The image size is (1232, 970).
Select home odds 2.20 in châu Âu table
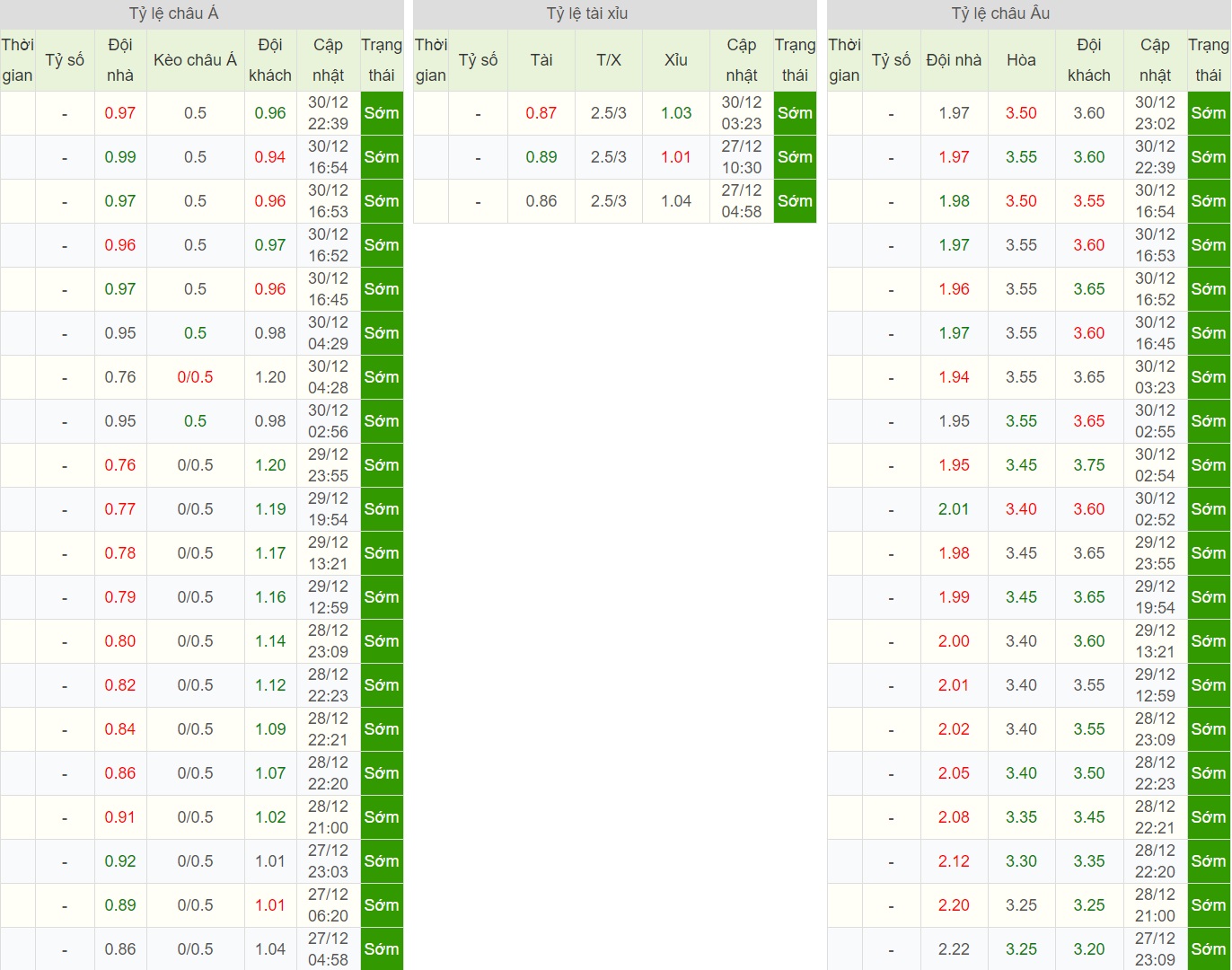click(x=954, y=905)
